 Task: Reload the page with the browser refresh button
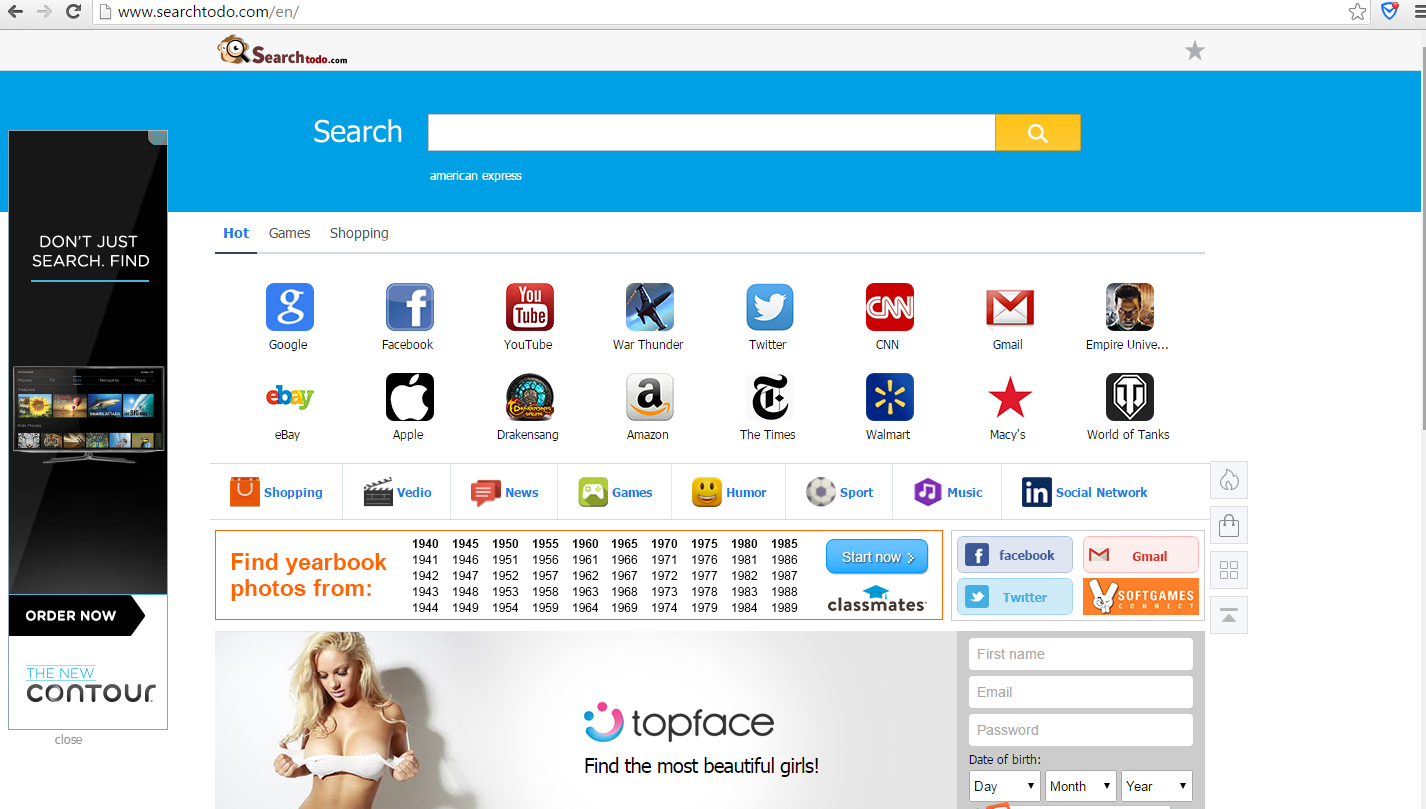pos(73,12)
